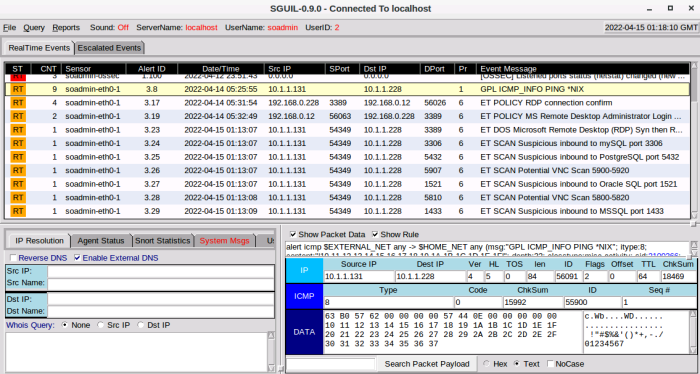700x374 pixels.
Task: Select Text payload search mode
Action: click(517, 364)
